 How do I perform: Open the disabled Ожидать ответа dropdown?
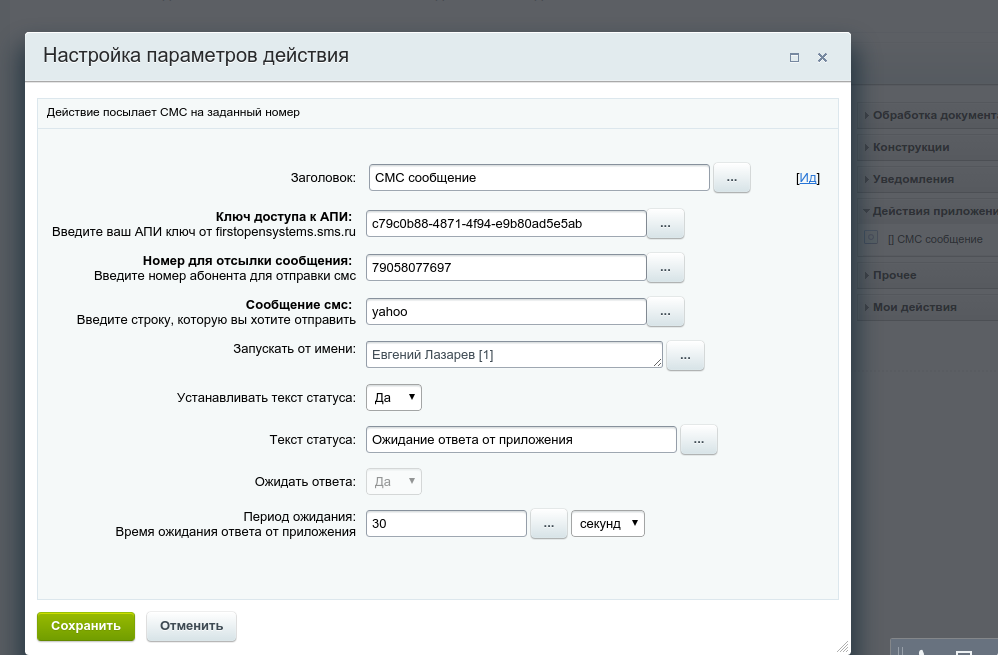394,482
